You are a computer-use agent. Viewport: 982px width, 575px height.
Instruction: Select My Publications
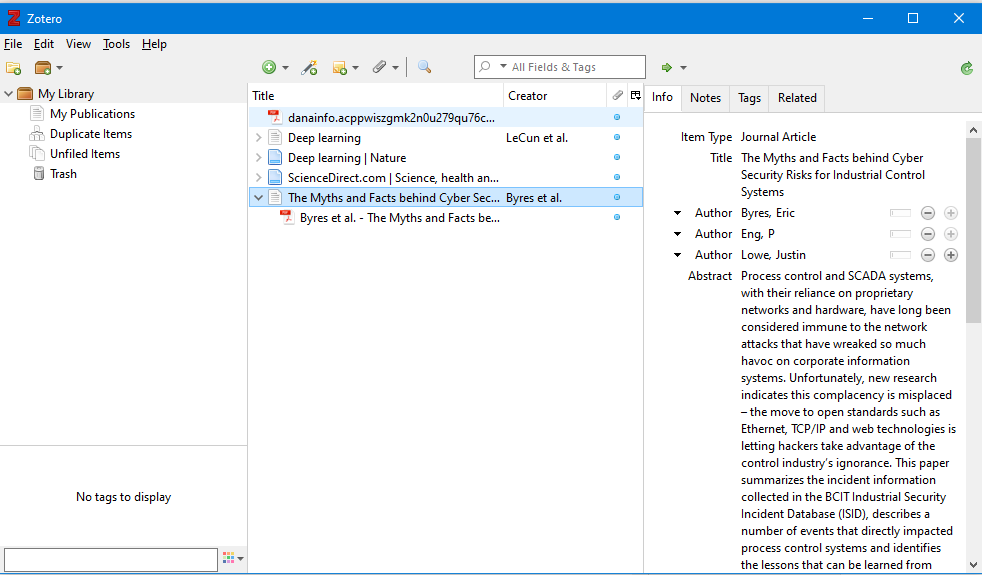click(92, 114)
